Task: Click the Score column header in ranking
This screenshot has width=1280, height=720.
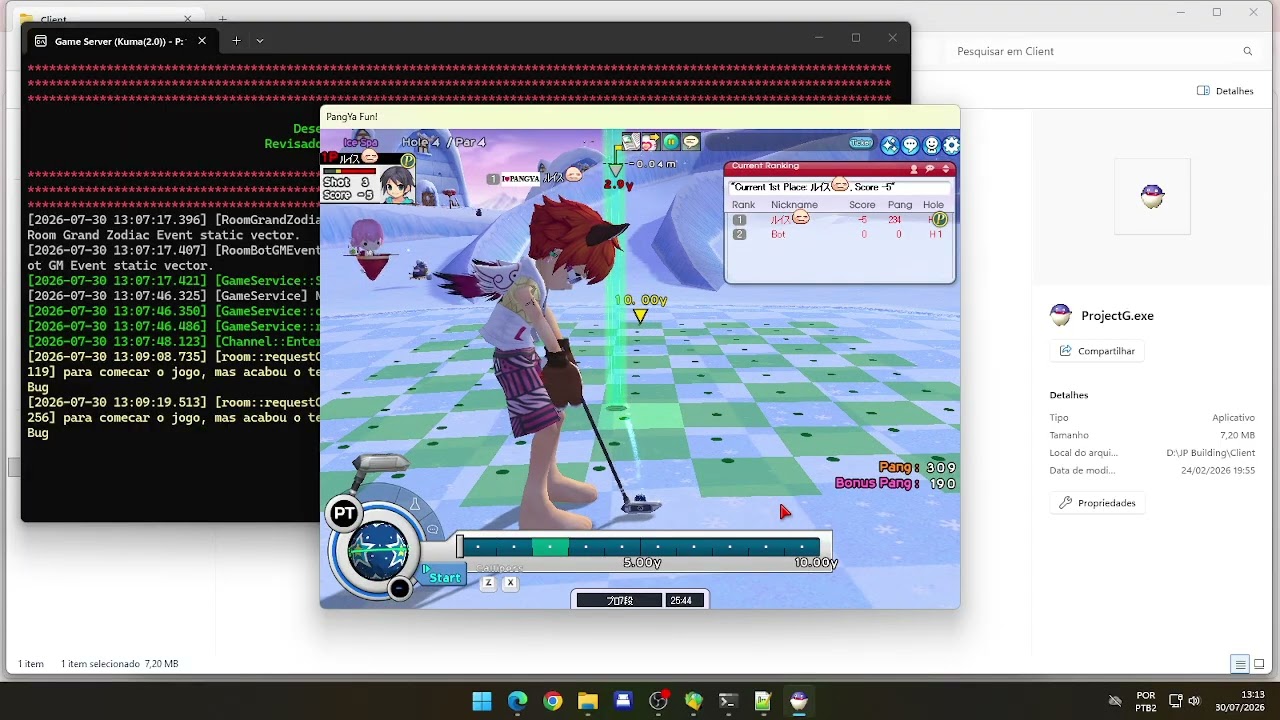Action: click(862, 205)
